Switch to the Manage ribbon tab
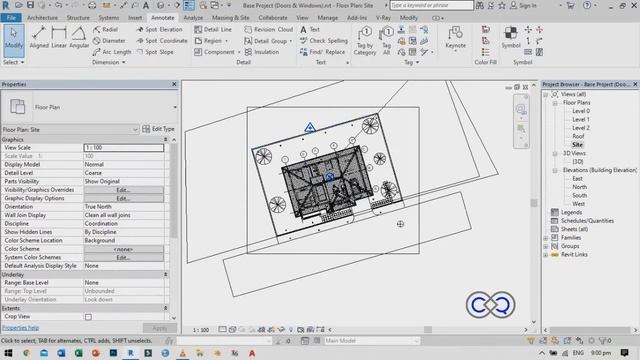Screen dimensions: 640x360 tap(327, 18)
